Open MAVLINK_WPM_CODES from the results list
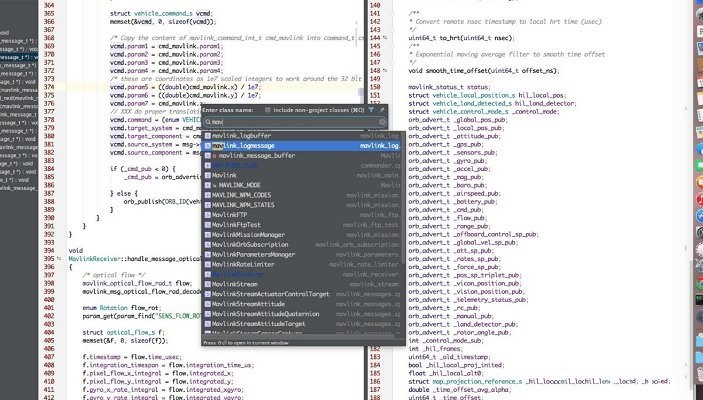The height and width of the screenshot is (400, 703). pos(303,195)
